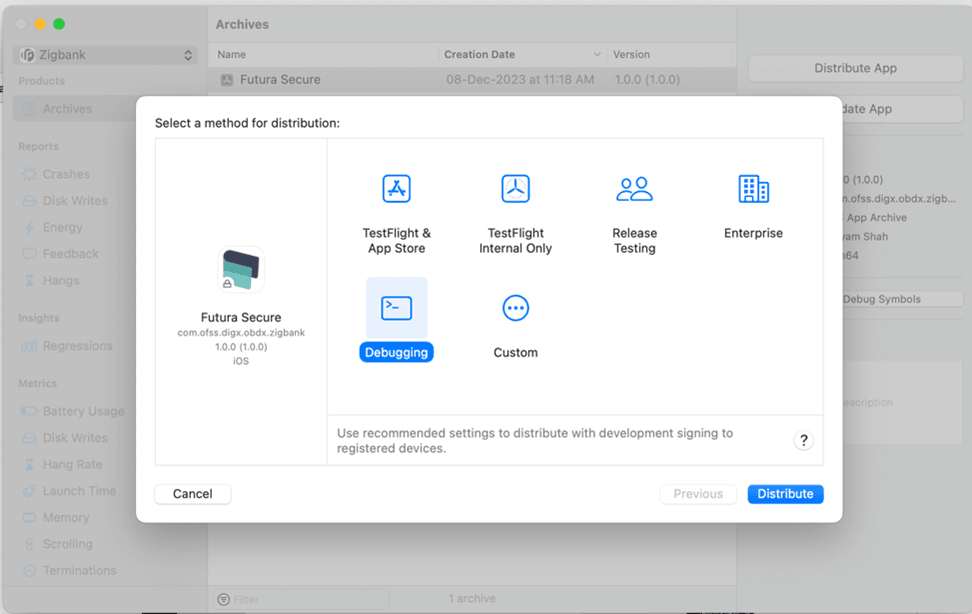Open the Zigbank project dropdown
The width and height of the screenshot is (972, 614).
[x=105, y=55]
